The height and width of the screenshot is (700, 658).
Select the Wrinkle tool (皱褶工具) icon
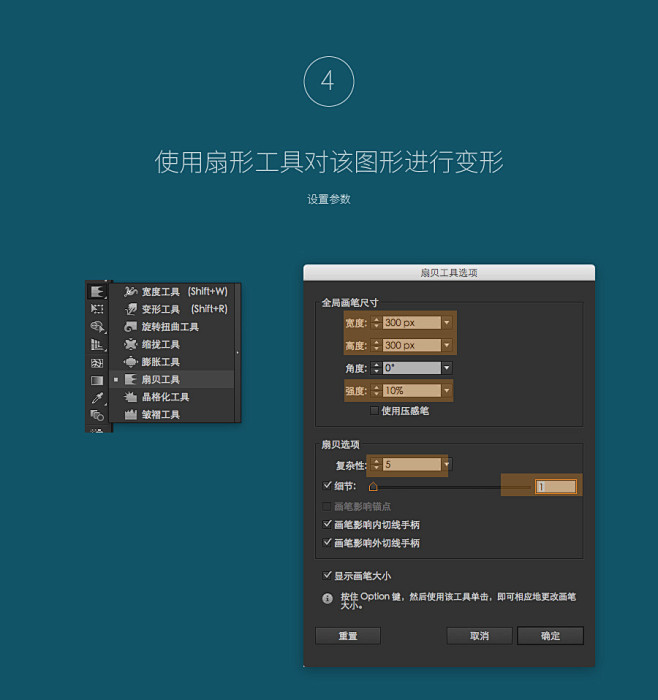coord(131,414)
